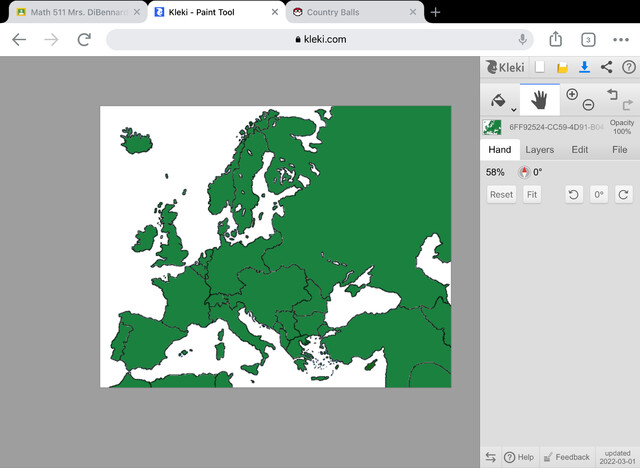Open the tab switcher showing 3 tabs
Viewport: 640px width, 468px height.
point(588,40)
